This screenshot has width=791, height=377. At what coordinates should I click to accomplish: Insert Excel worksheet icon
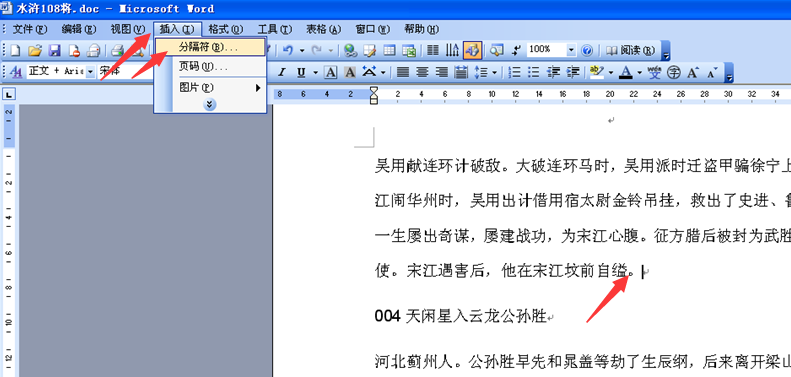tap(409, 50)
